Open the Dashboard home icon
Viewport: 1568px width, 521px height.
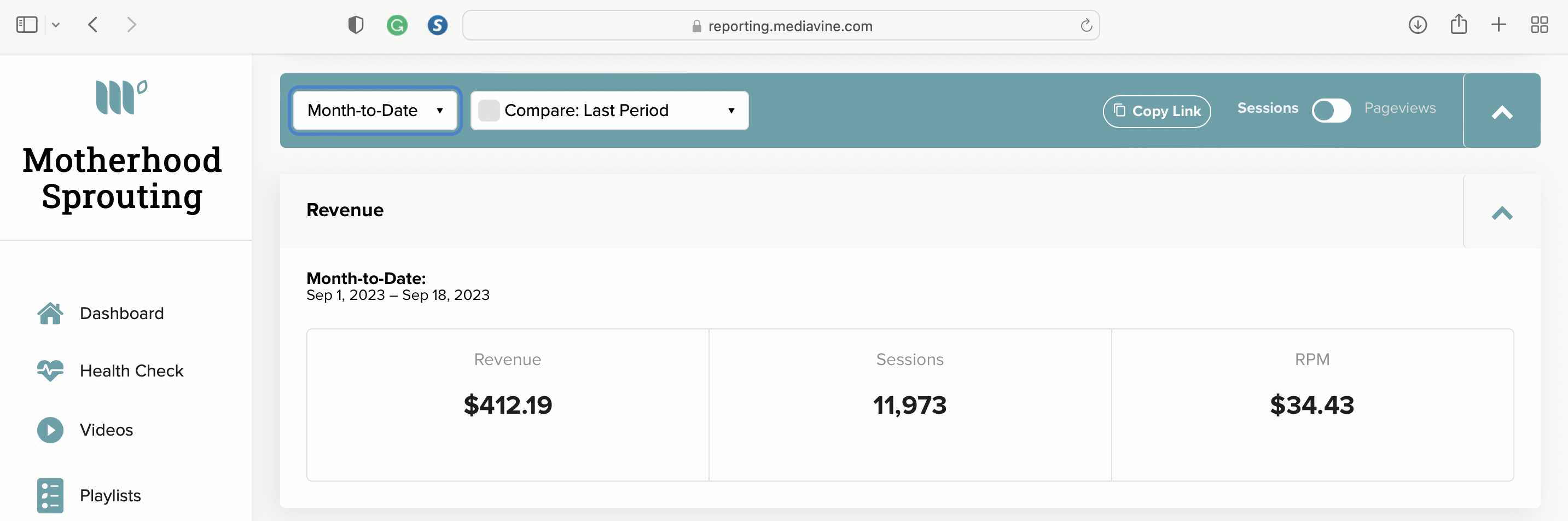pos(50,314)
